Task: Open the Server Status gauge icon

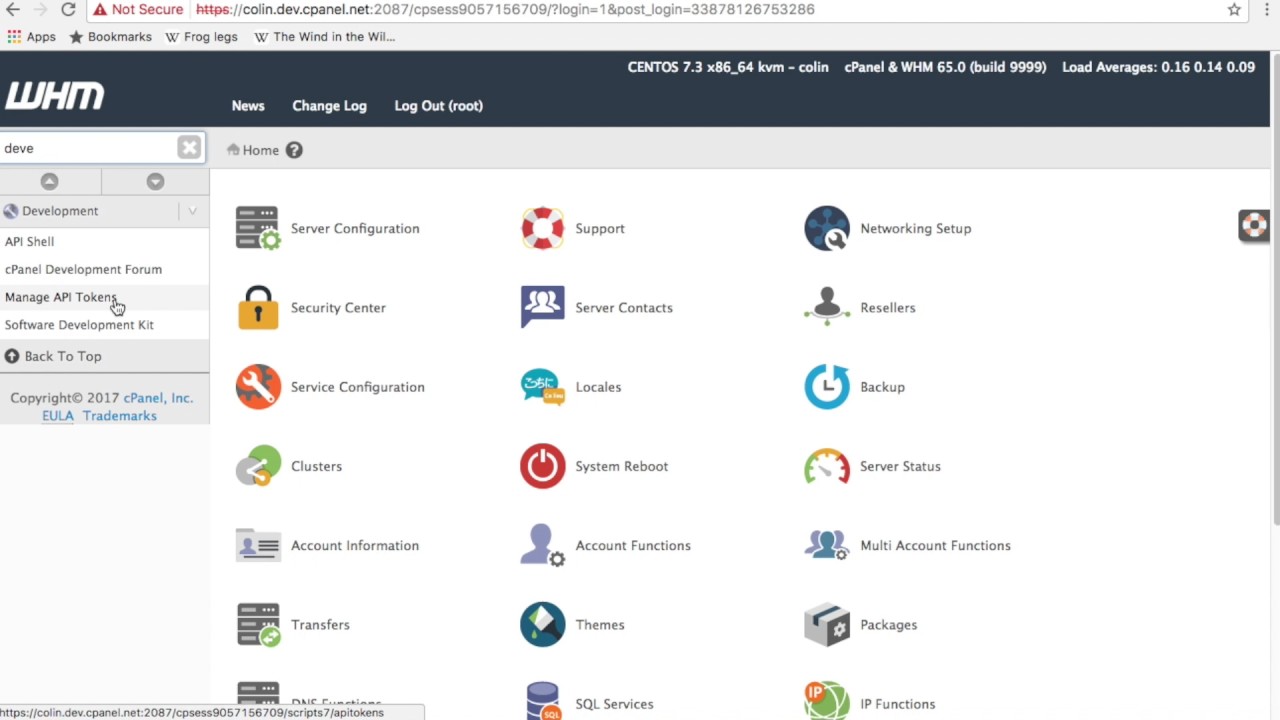Action: tap(827, 466)
